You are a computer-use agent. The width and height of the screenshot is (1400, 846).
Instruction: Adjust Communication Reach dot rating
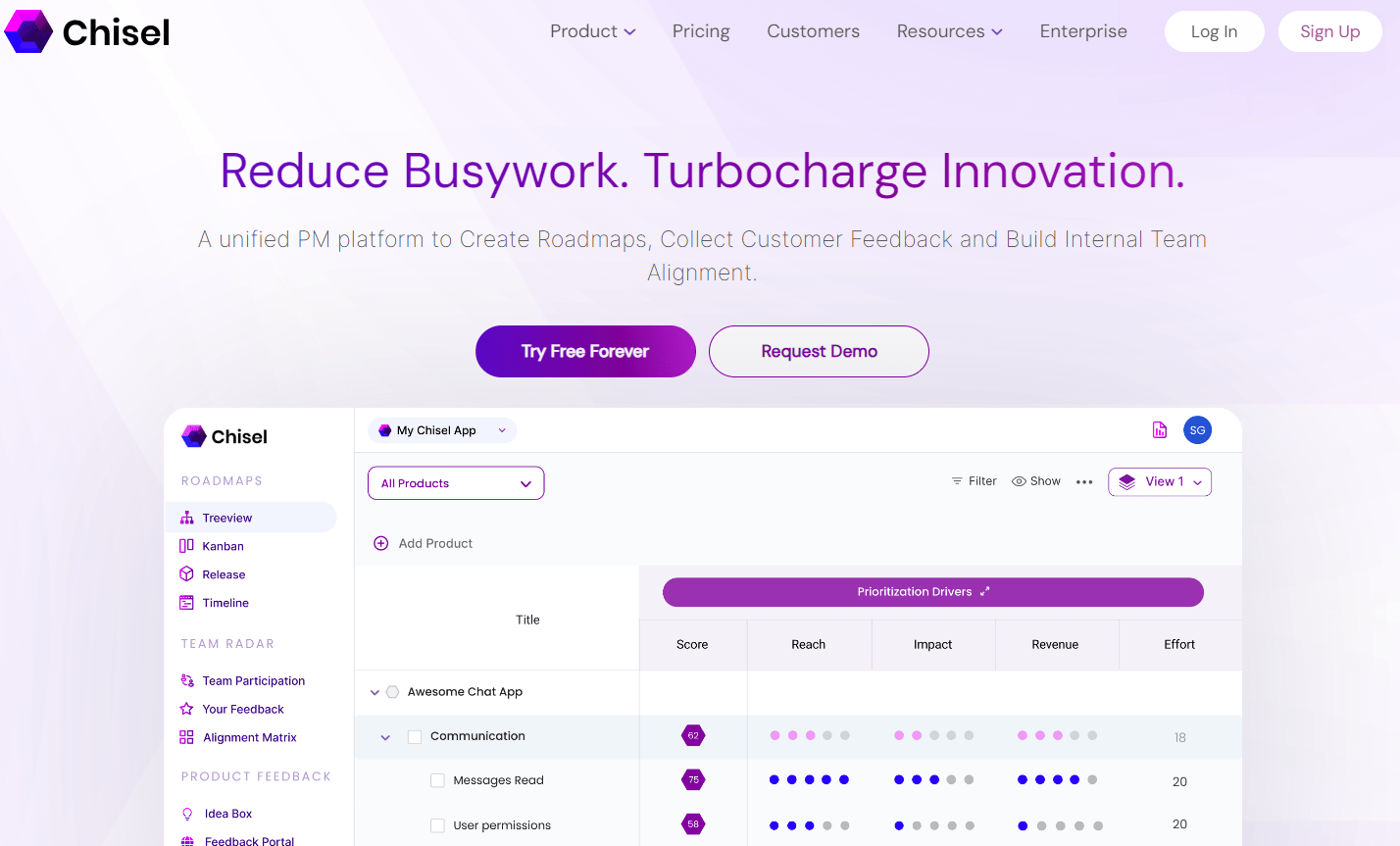coord(810,735)
